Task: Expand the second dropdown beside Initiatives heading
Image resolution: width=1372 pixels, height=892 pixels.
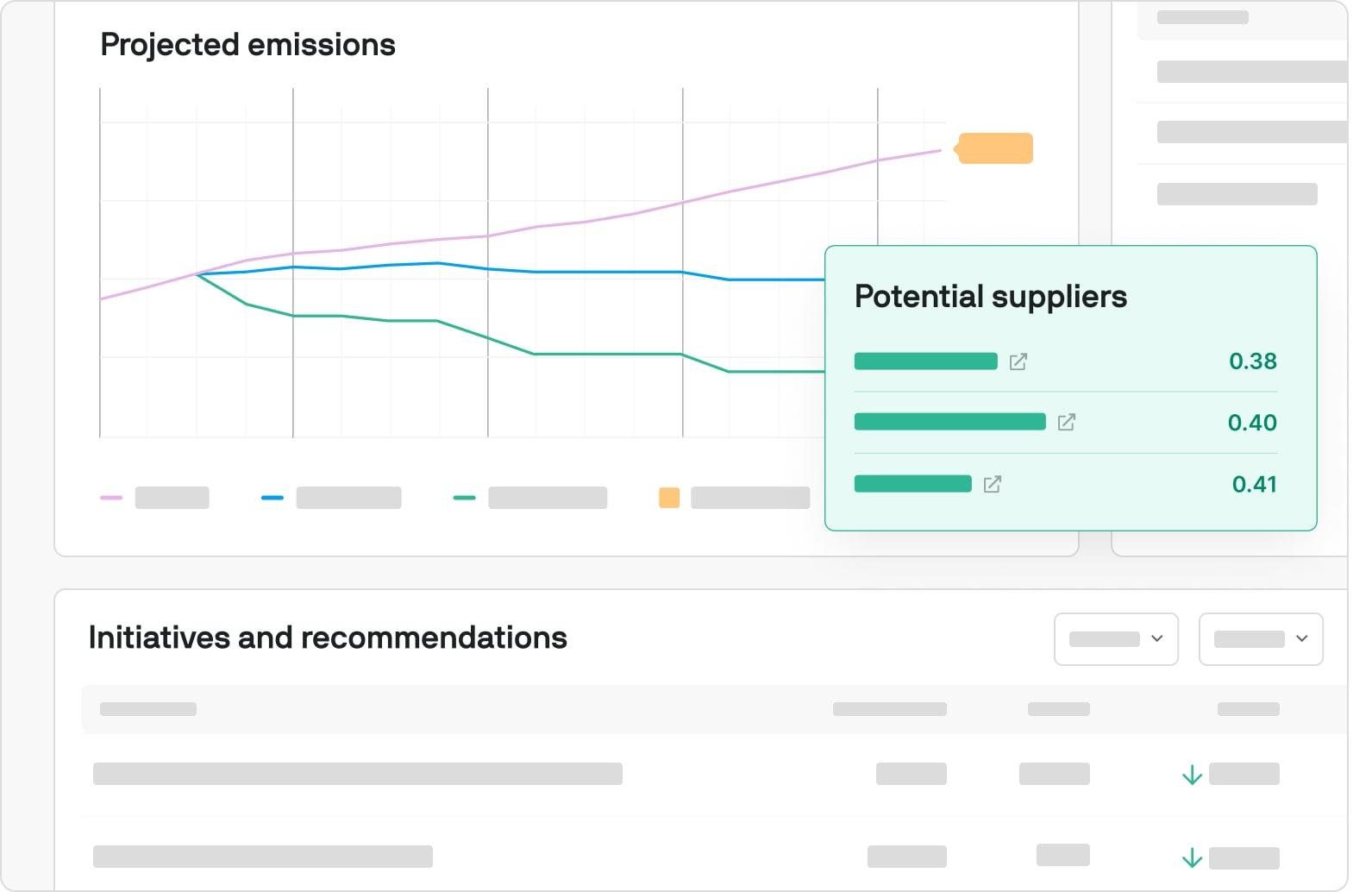Action: point(1261,639)
